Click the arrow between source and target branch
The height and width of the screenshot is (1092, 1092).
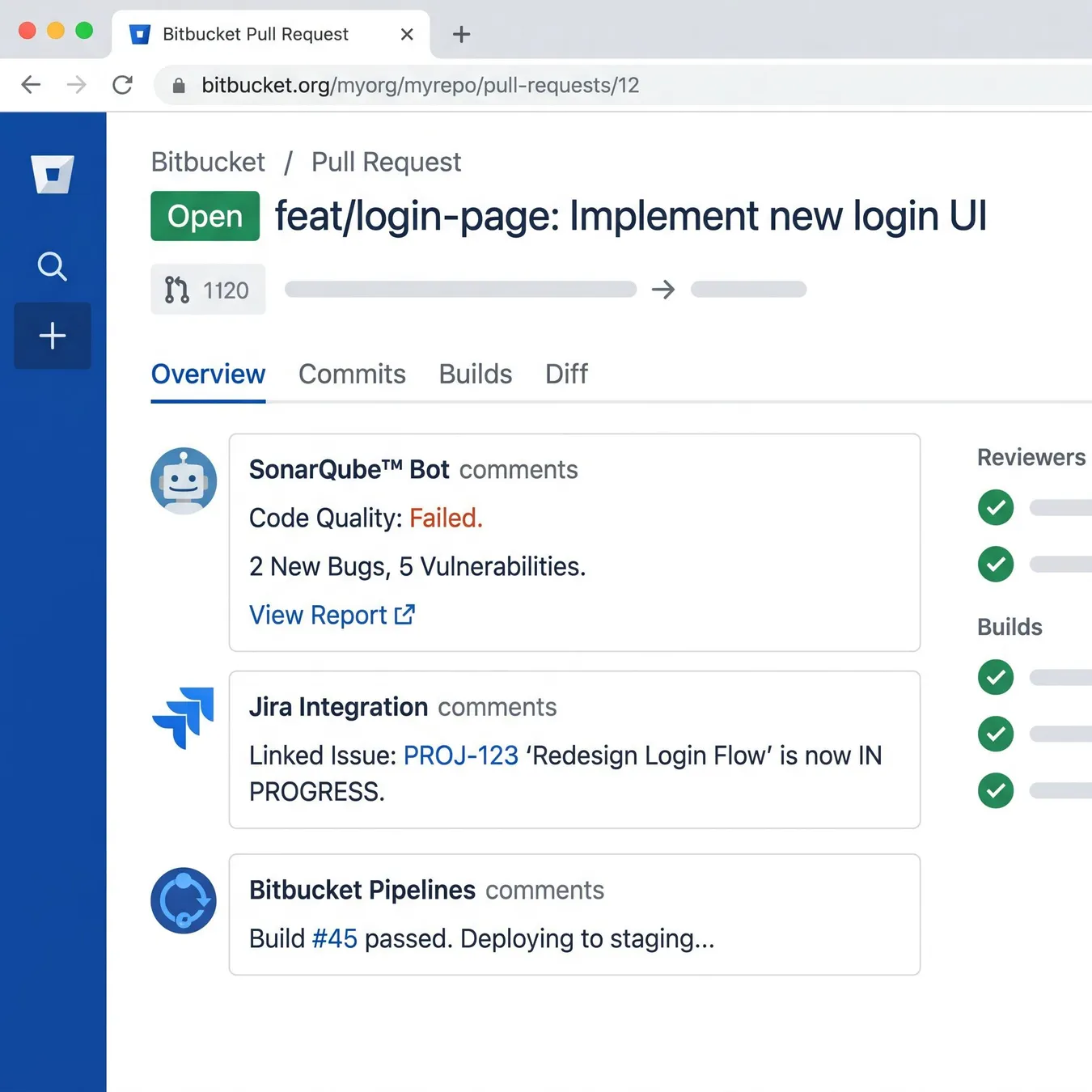click(663, 290)
